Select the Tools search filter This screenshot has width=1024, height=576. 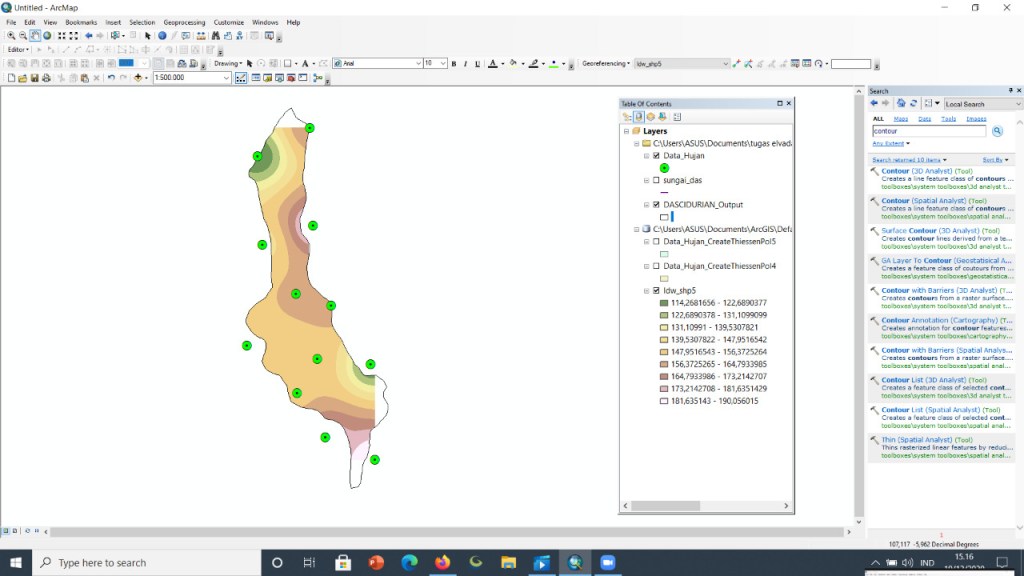coord(948,119)
